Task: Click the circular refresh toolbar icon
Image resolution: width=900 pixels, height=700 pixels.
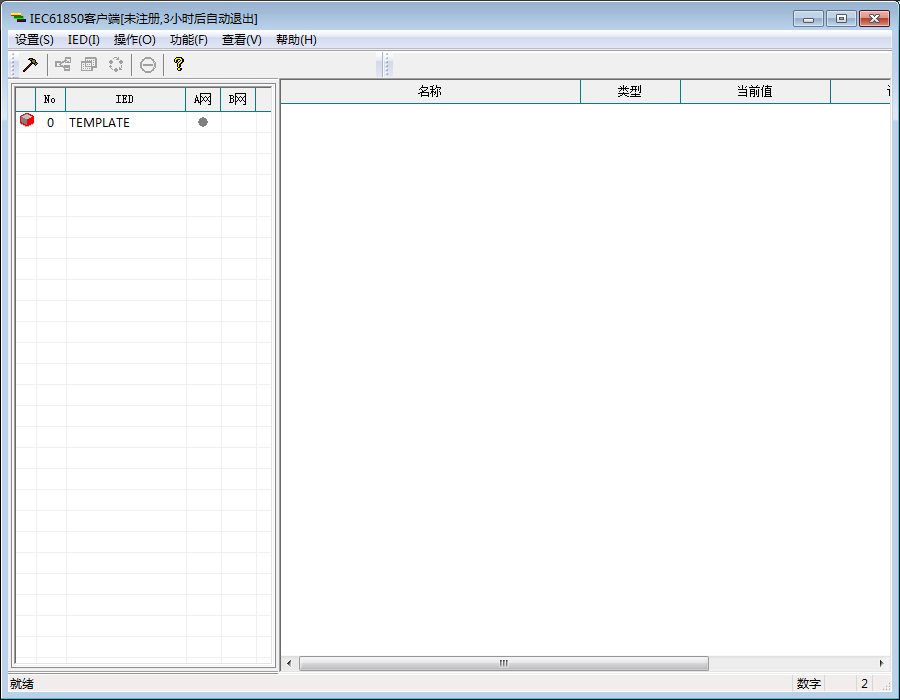Action: pos(116,64)
